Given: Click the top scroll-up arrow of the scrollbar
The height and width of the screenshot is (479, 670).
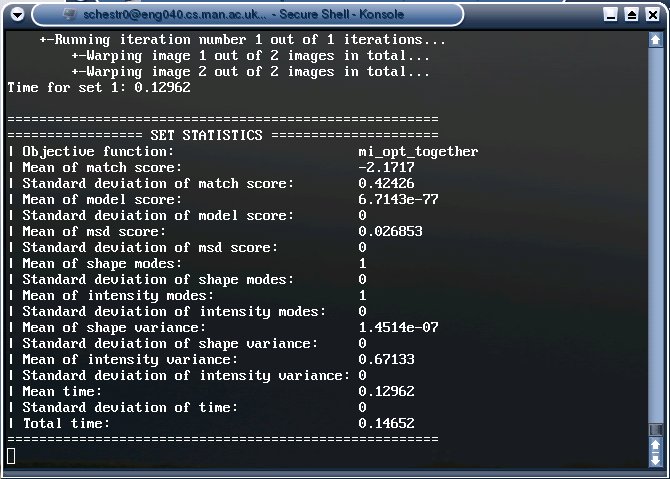Looking at the screenshot, I should click(655, 40).
